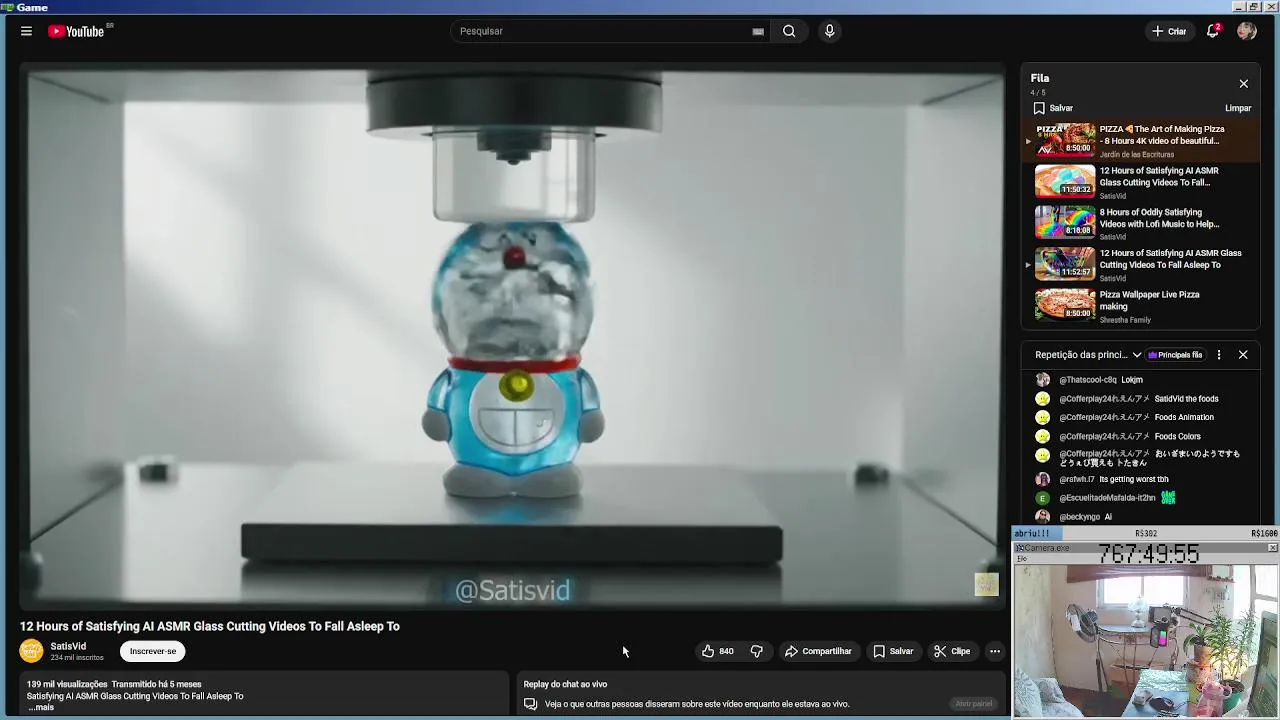The width and height of the screenshot is (1280, 720).
Task: Play the PIZZA Art of Making Pizza thumbnail
Action: 1065,140
